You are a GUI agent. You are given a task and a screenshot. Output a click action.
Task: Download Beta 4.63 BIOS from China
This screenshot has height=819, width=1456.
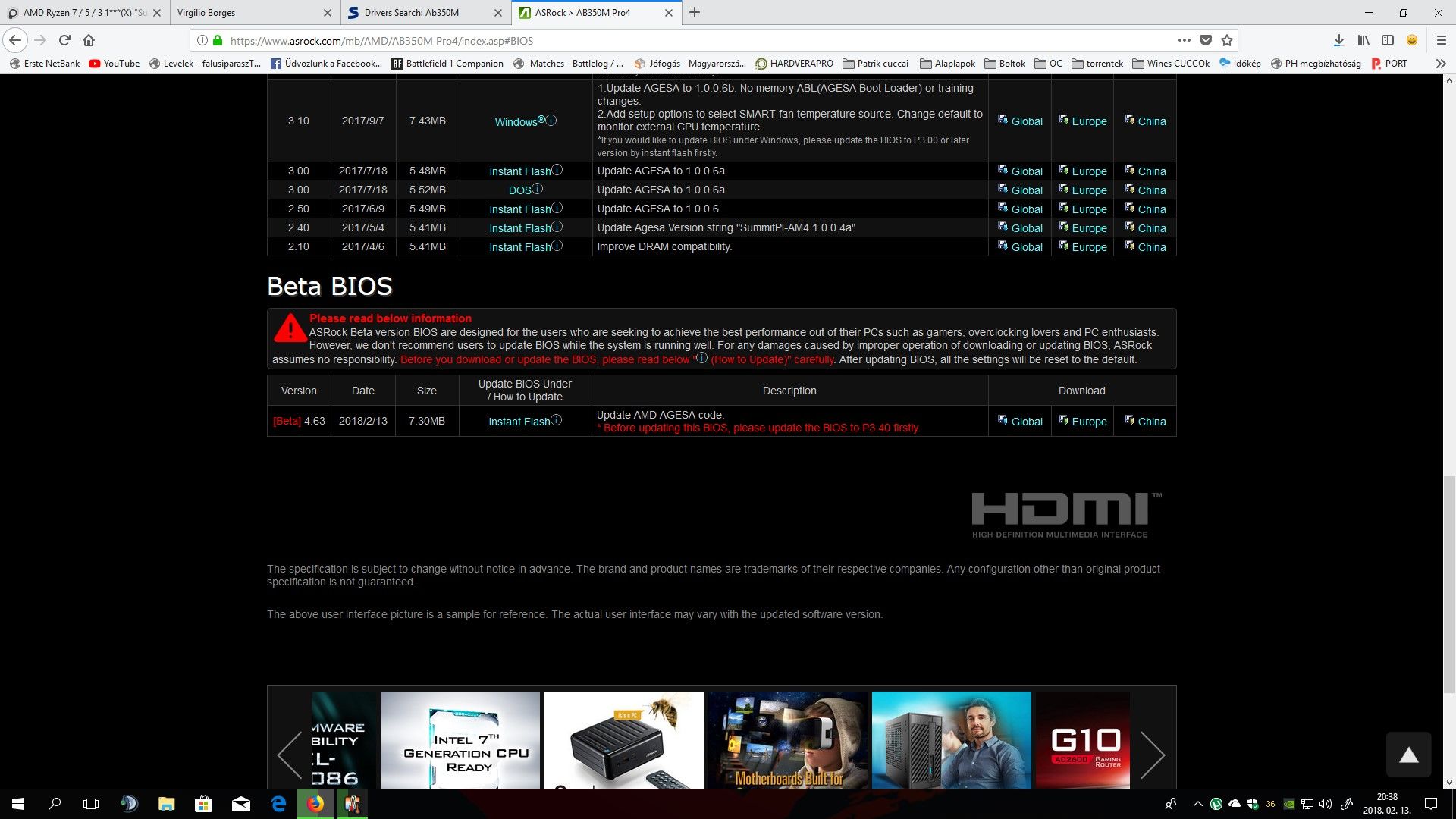[1145, 421]
